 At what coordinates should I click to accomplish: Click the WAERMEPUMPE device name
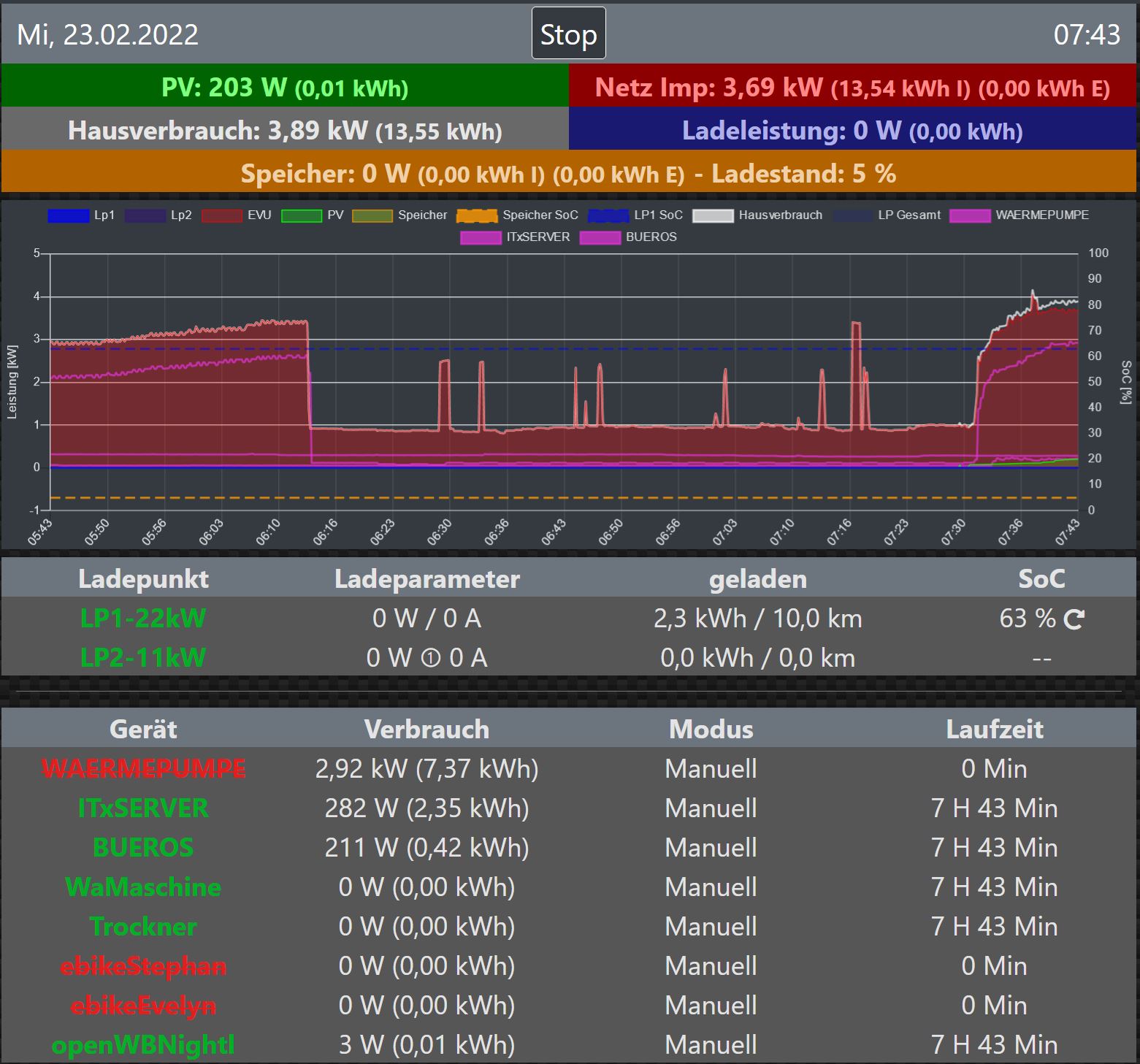click(x=143, y=769)
